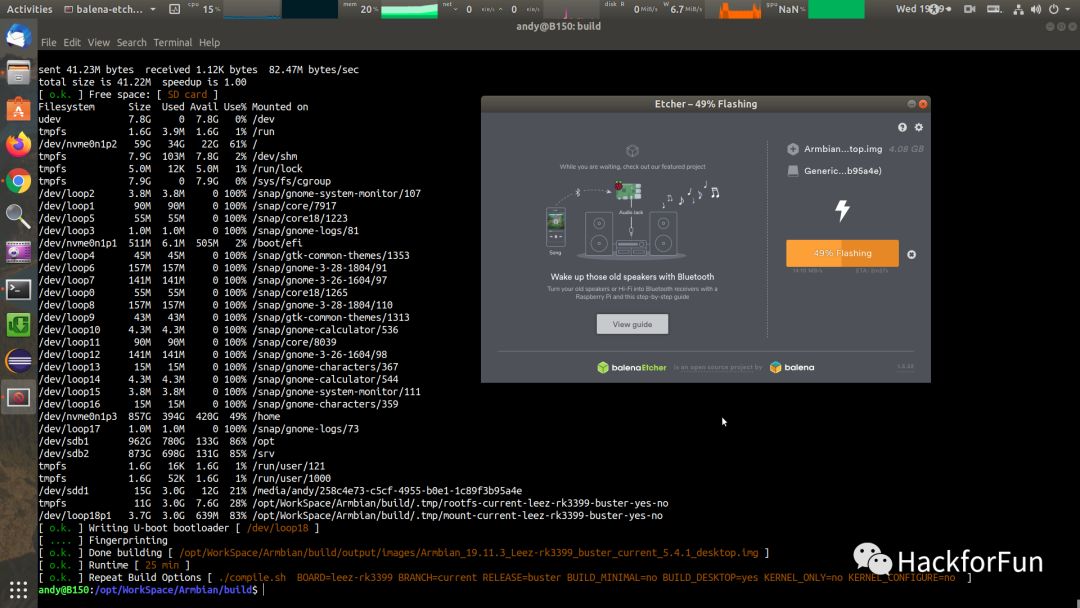Click Activities in the top bar
Image resolution: width=1080 pixels, height=608 pixels.
click(x=29, y=9)
